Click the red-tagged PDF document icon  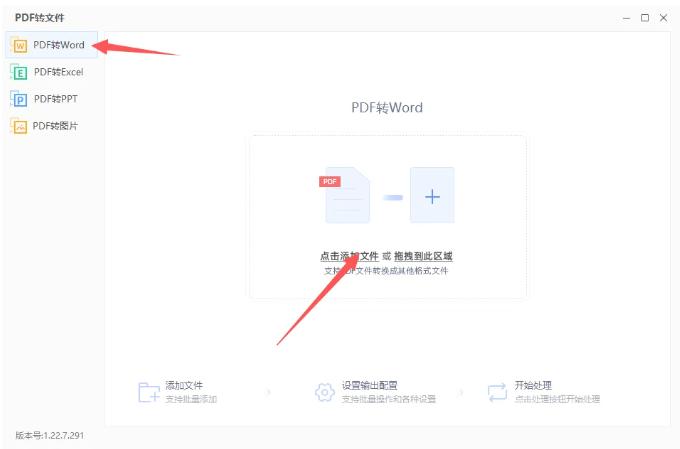tap(345, 195)
